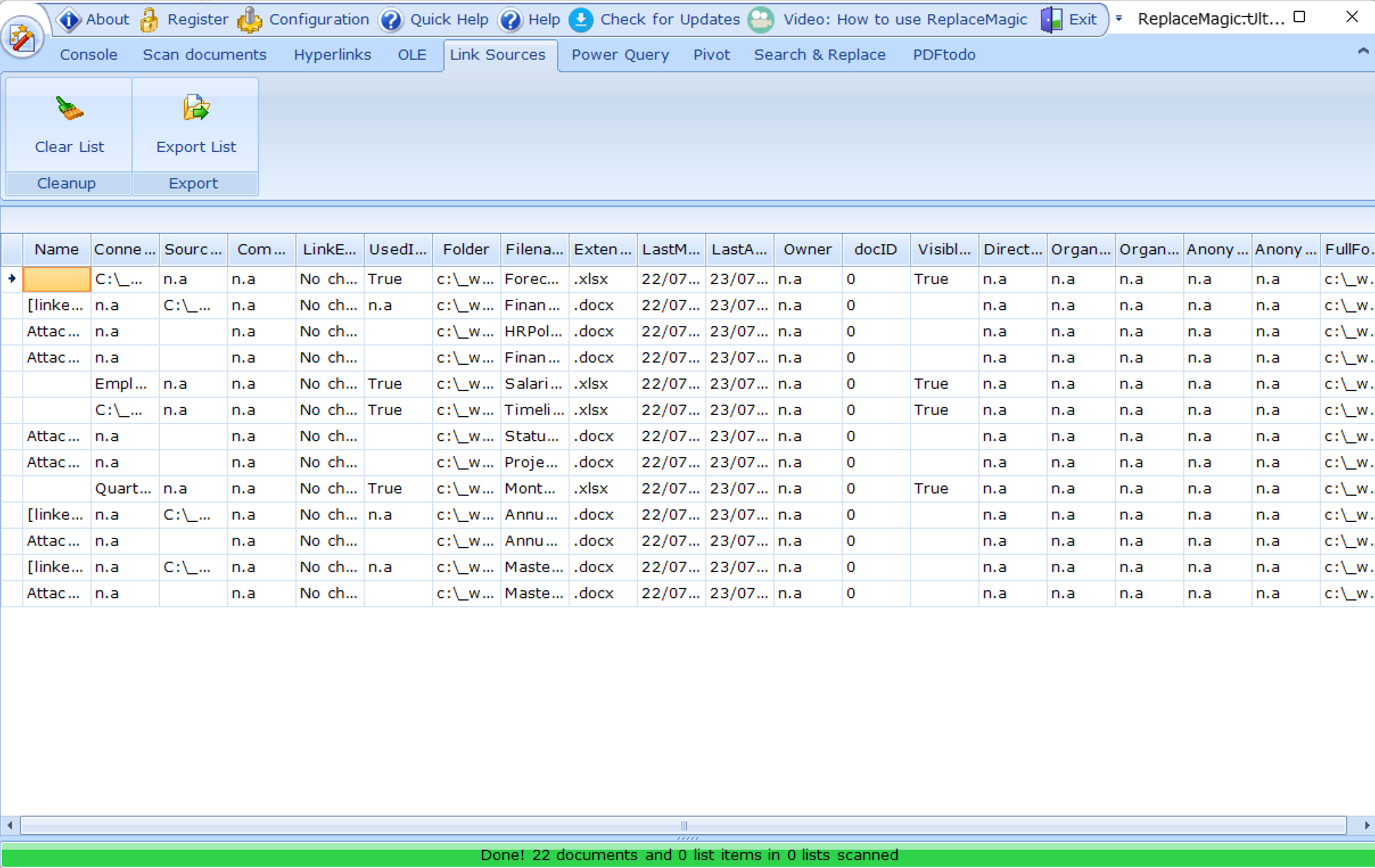Click the Quick Help label
Viewport: 1375px width, 868px height.
click(450, 19)
